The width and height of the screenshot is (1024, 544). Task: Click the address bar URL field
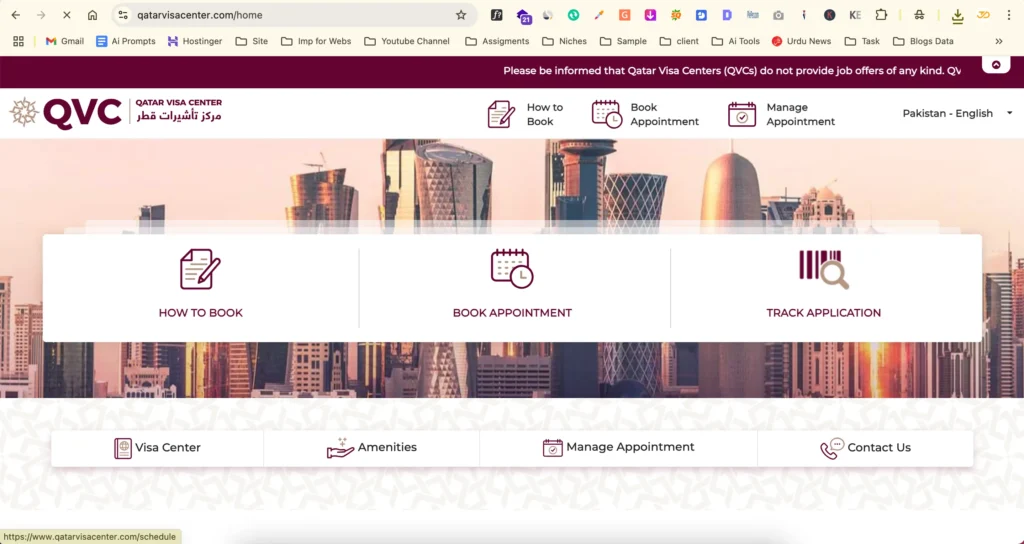[290, 15]
